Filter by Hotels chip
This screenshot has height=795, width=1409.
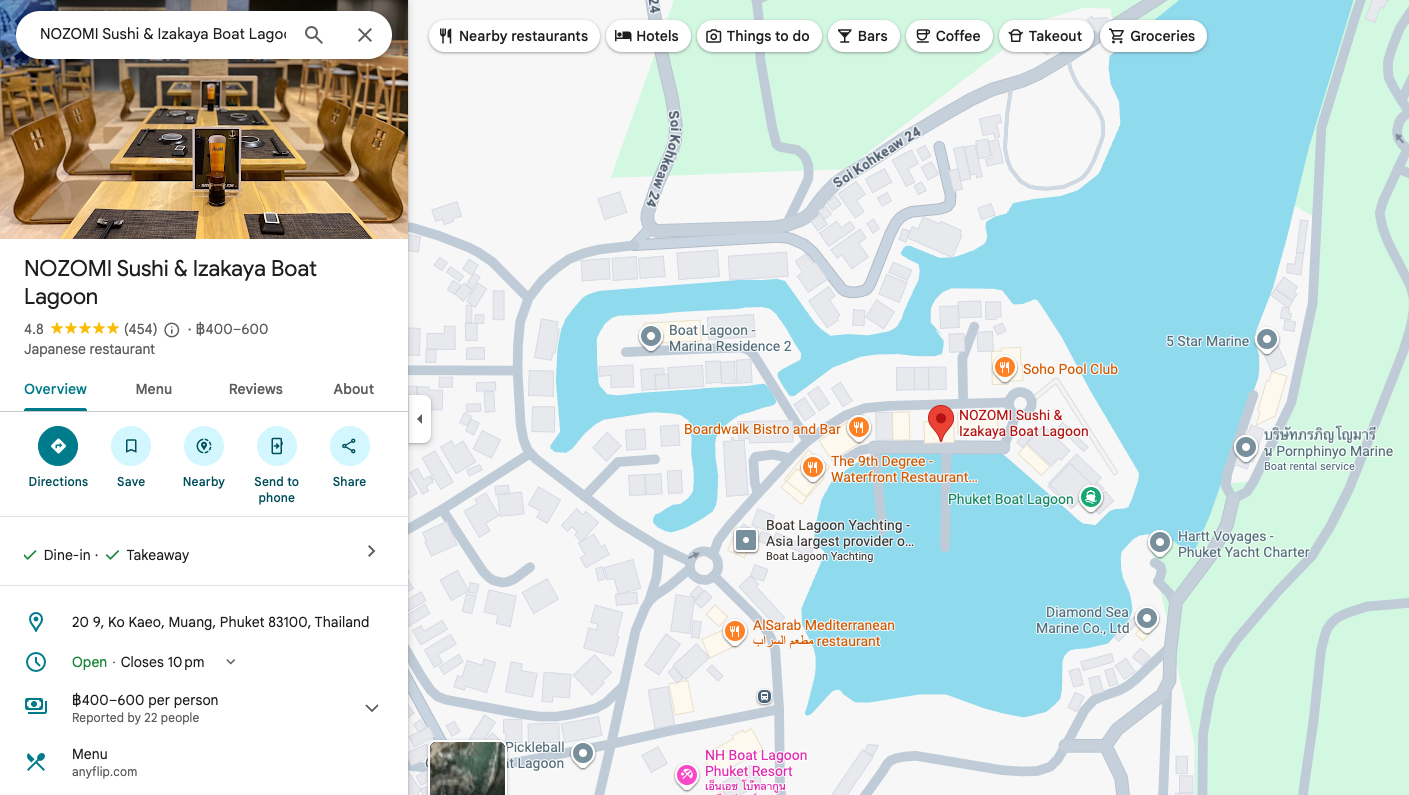(x=646, y=36)
